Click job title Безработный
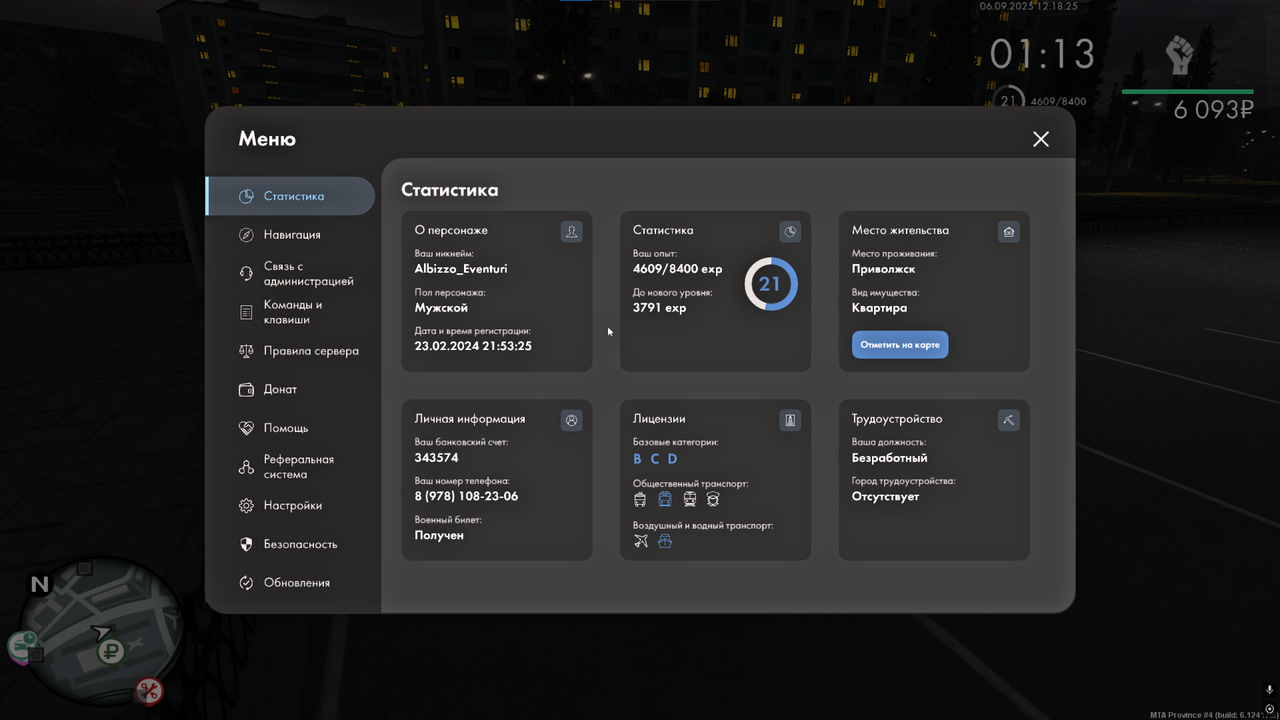Viewport: 1280px width, 720px height. (890, 458)
